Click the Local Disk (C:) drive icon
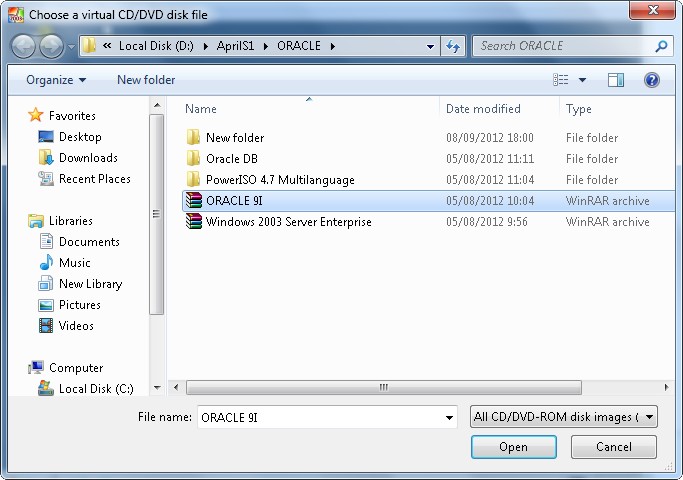 click(x=46, y=388)
